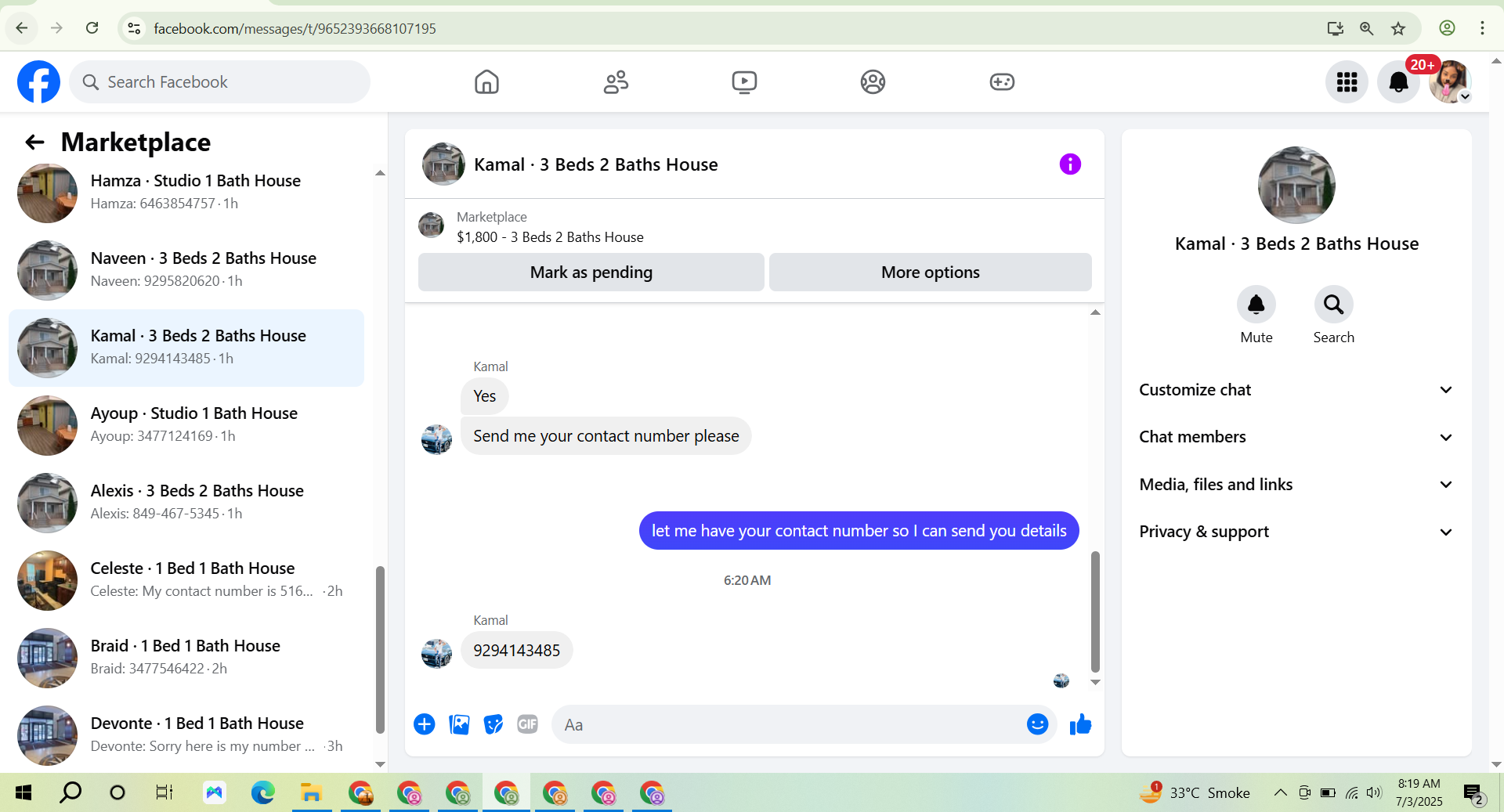This screenshot has height=812, width=1504.
Task: View site information icon in address bar
Action: point(134,28)
